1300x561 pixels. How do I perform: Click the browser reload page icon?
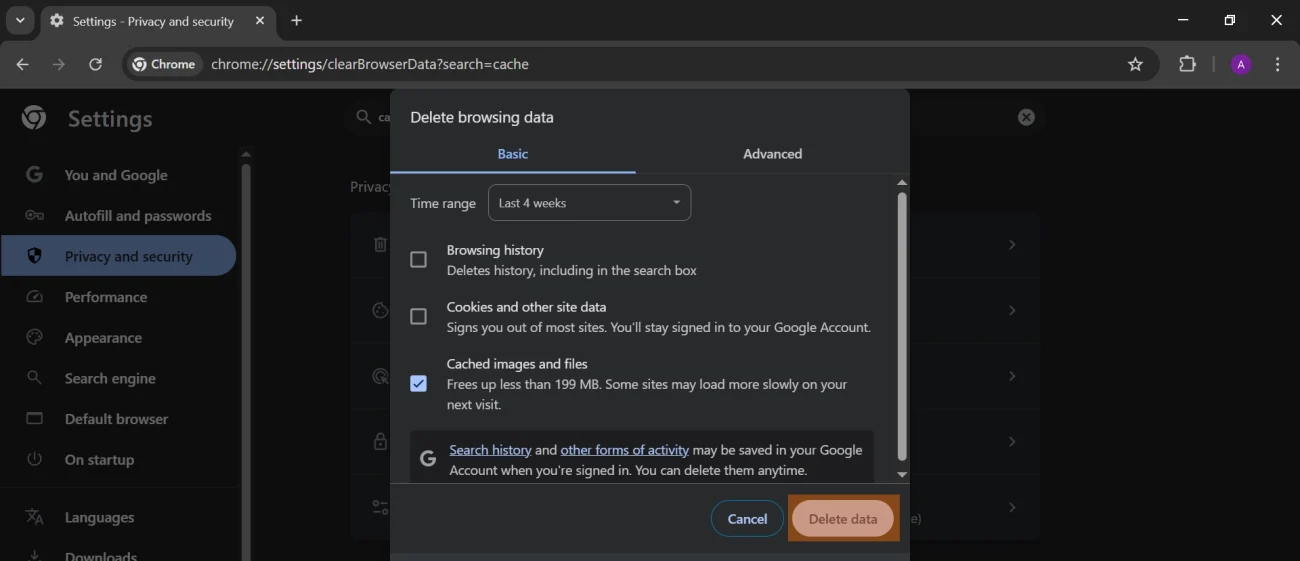click(95, 64)
